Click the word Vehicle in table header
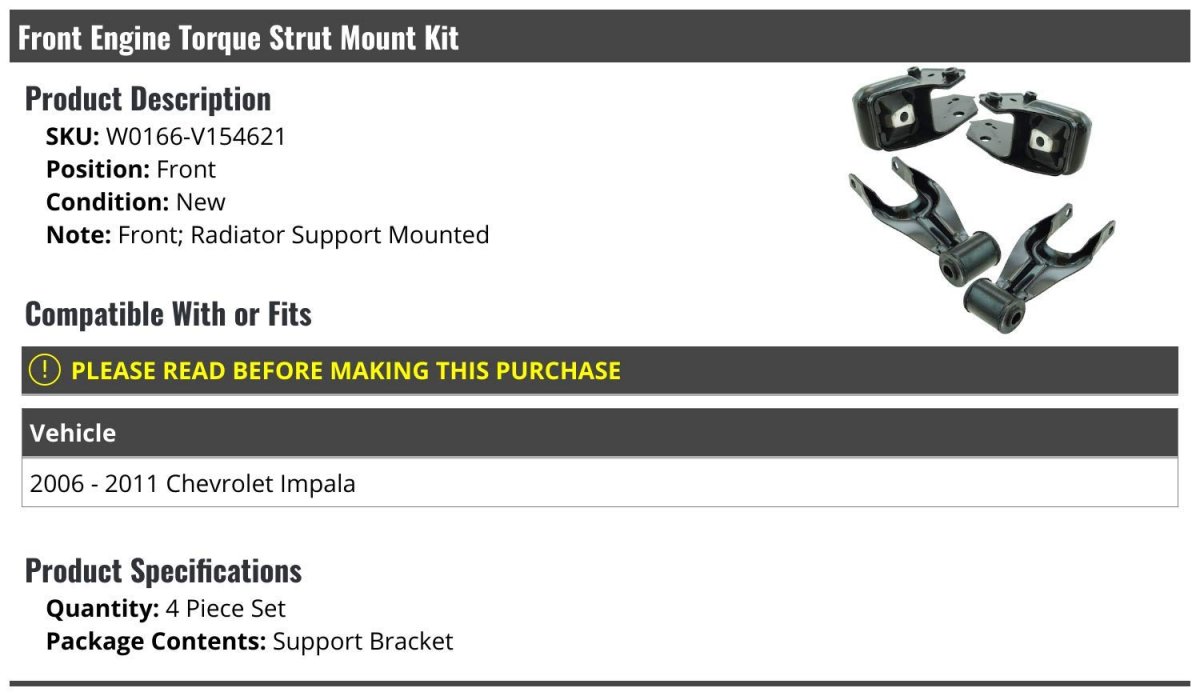The width and height of the screenshot is (1200, 696). 73,433
